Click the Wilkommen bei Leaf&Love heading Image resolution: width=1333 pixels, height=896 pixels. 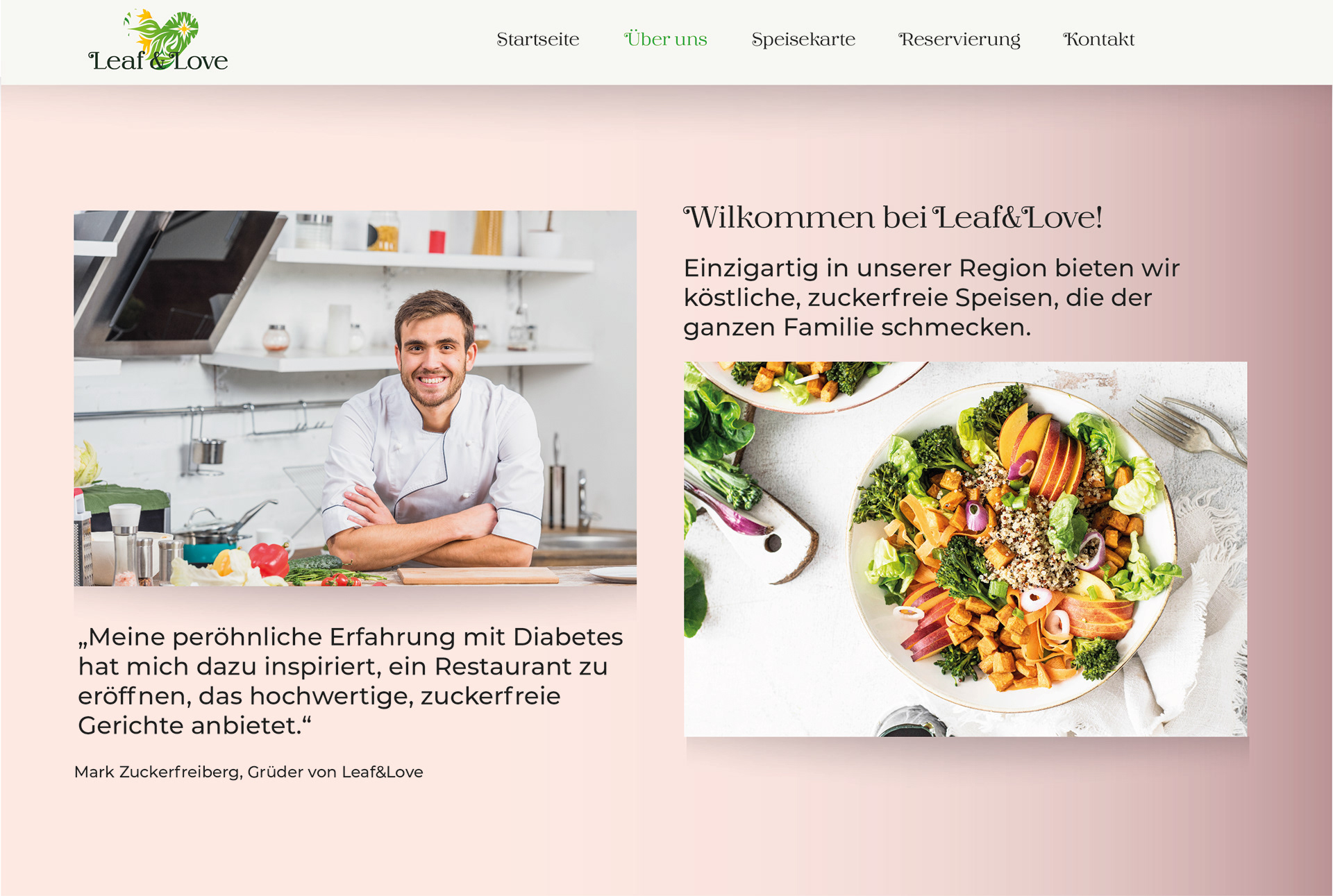pos(893,218)
